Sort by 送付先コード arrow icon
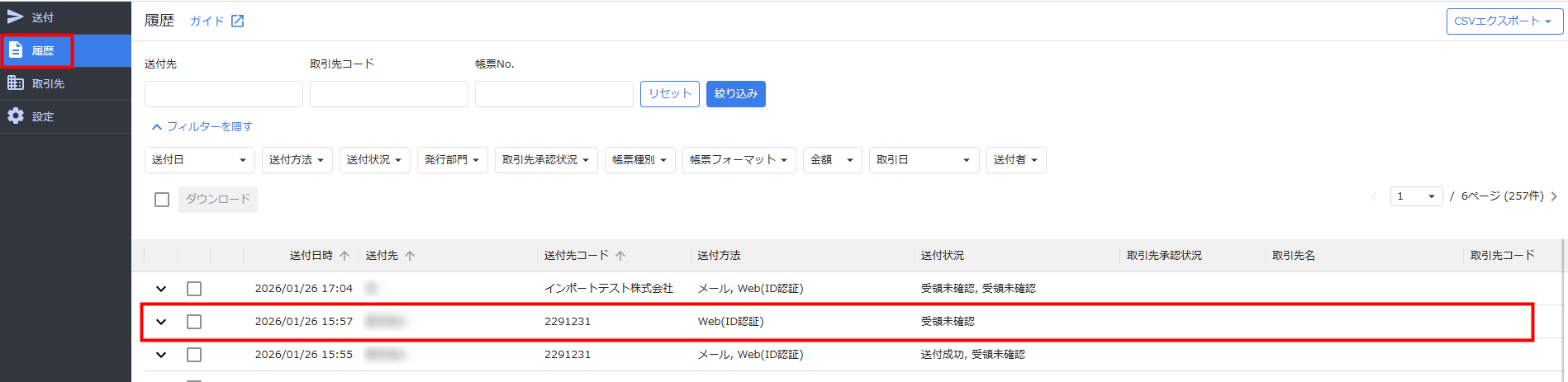Image resolution: width=1568 pixels, height=382 pixels. pyautogui.click(x=620, y=256)
